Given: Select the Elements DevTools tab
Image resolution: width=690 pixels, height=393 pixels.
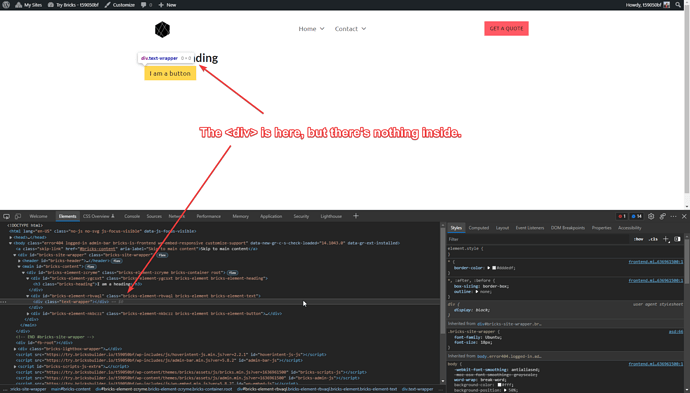Looking at the screenshot, I should point(67,216).
